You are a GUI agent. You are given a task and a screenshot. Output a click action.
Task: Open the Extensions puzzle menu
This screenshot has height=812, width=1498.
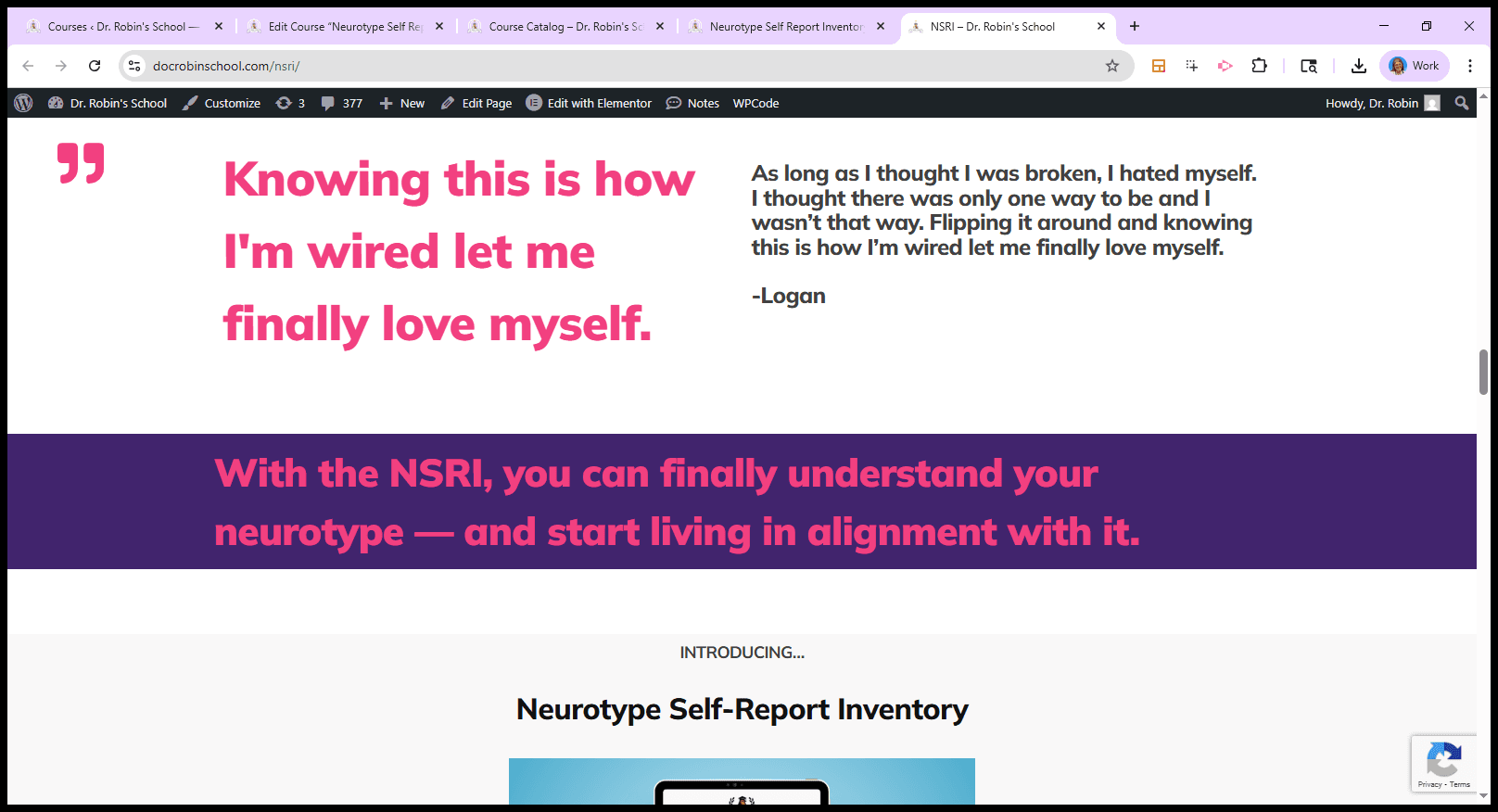[x=1259, y=66]
